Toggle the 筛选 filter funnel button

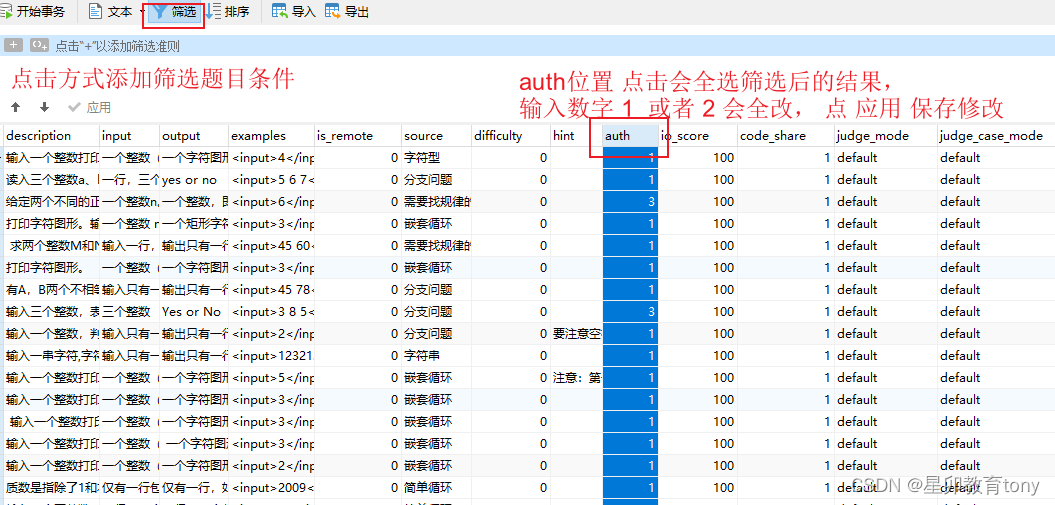(174, 12)
